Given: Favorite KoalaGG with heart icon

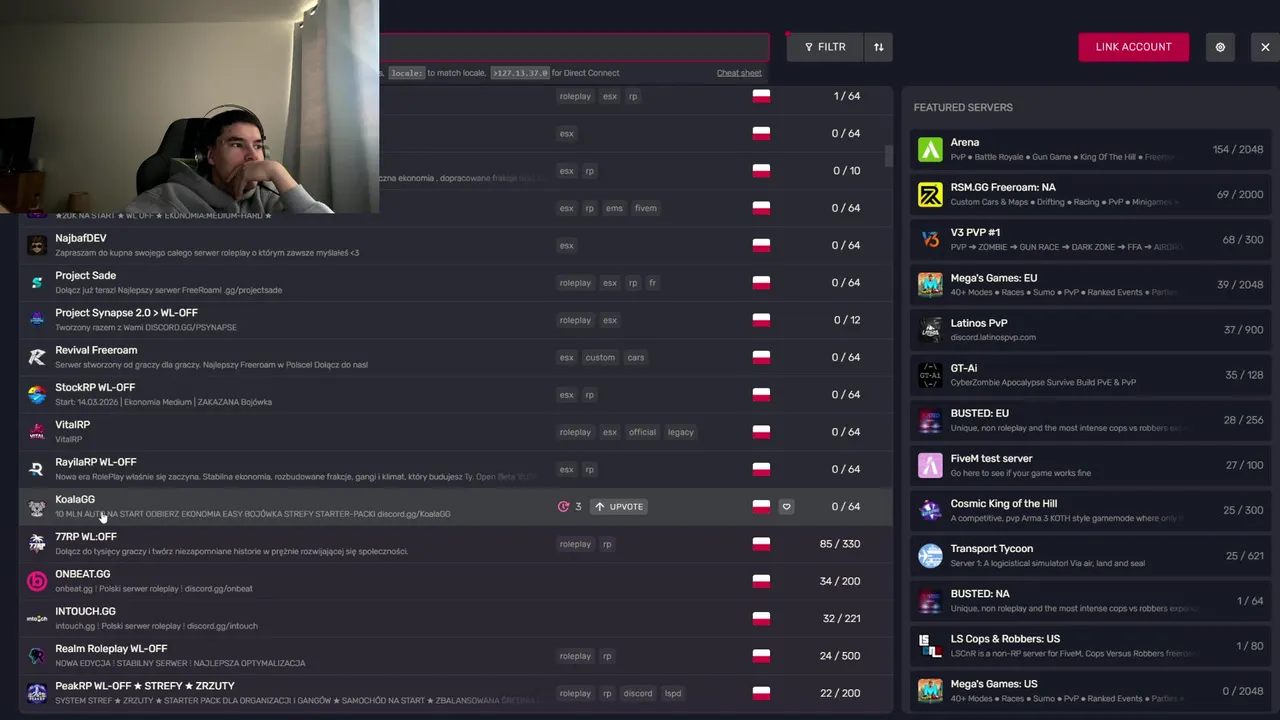Looking at the screenshot, I should [786, 507].
